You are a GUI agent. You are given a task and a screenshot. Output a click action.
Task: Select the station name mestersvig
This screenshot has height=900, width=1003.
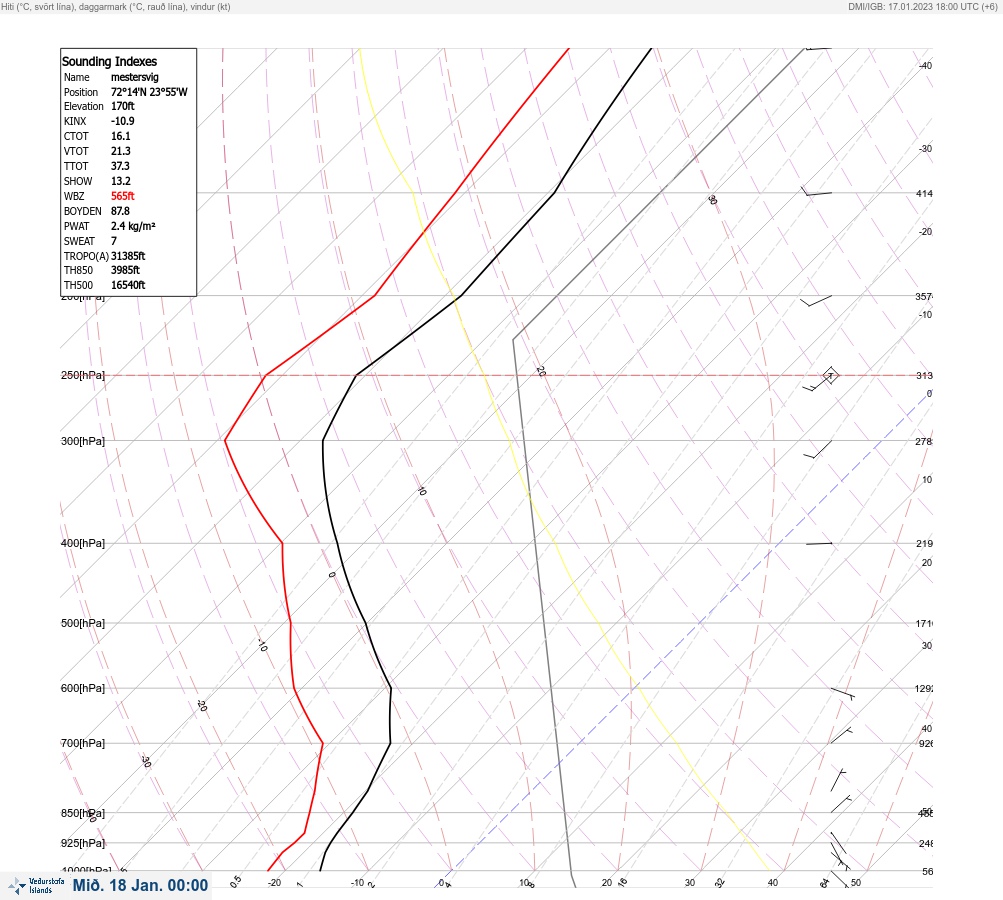click(x=134, y=77)
